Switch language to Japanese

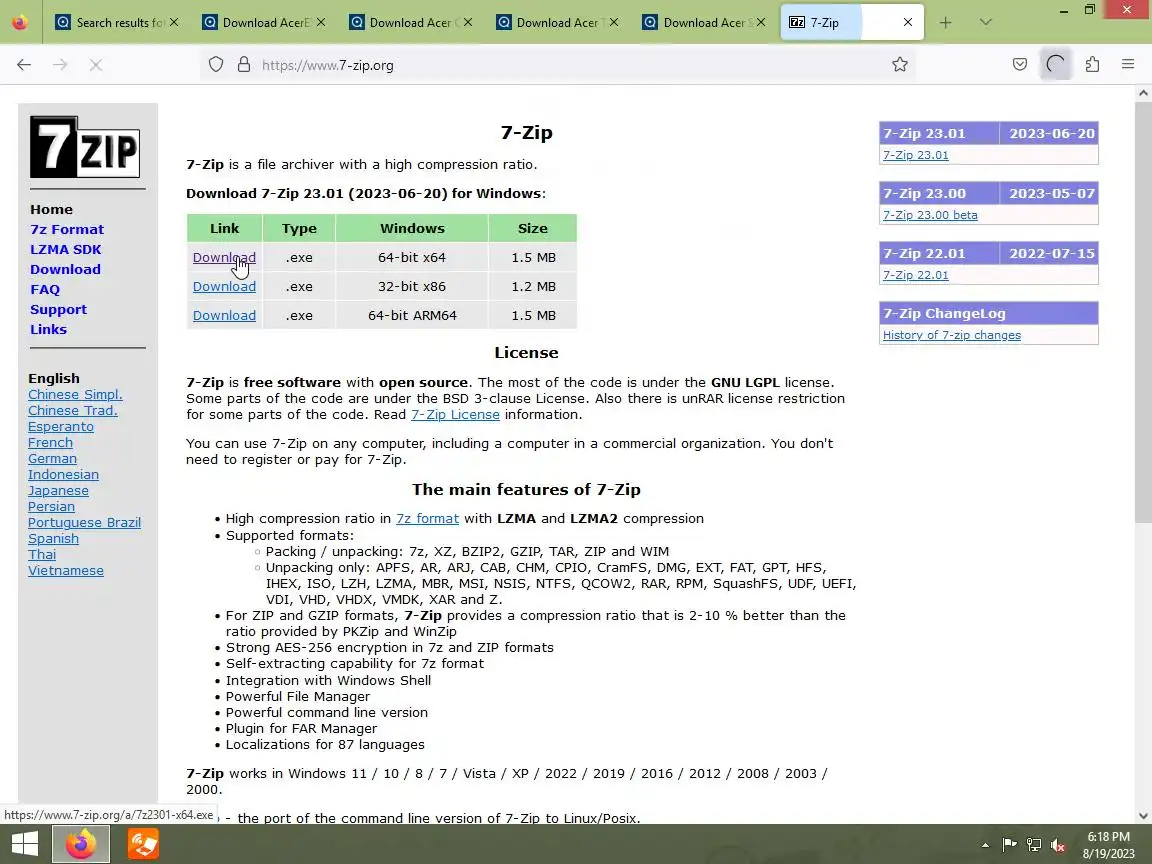coord(58,491)
